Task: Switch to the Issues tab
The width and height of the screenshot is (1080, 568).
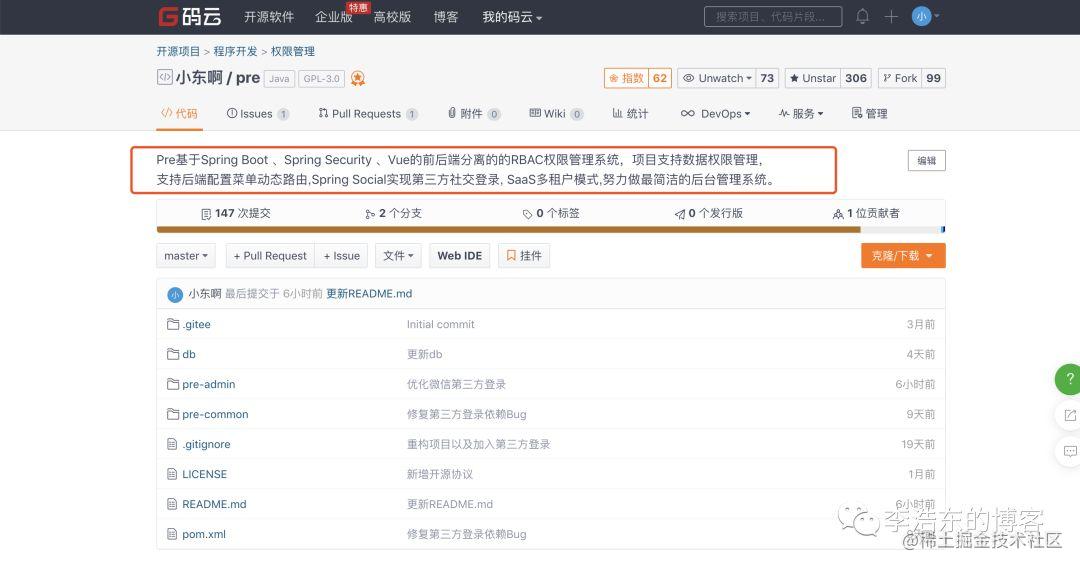Action: [258, 114]
